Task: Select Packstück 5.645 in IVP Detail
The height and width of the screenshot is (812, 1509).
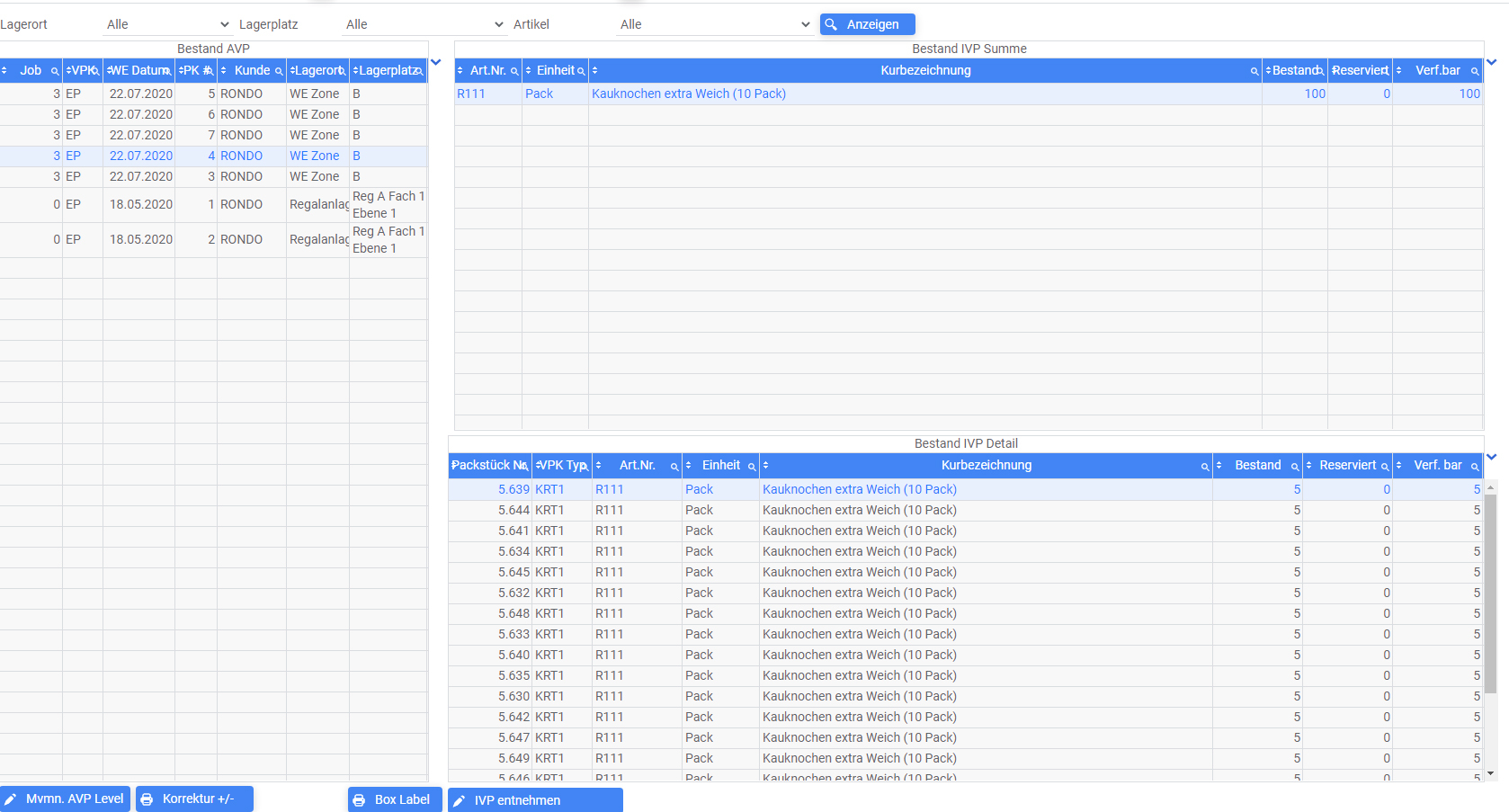Action: (x=965, y=572)
